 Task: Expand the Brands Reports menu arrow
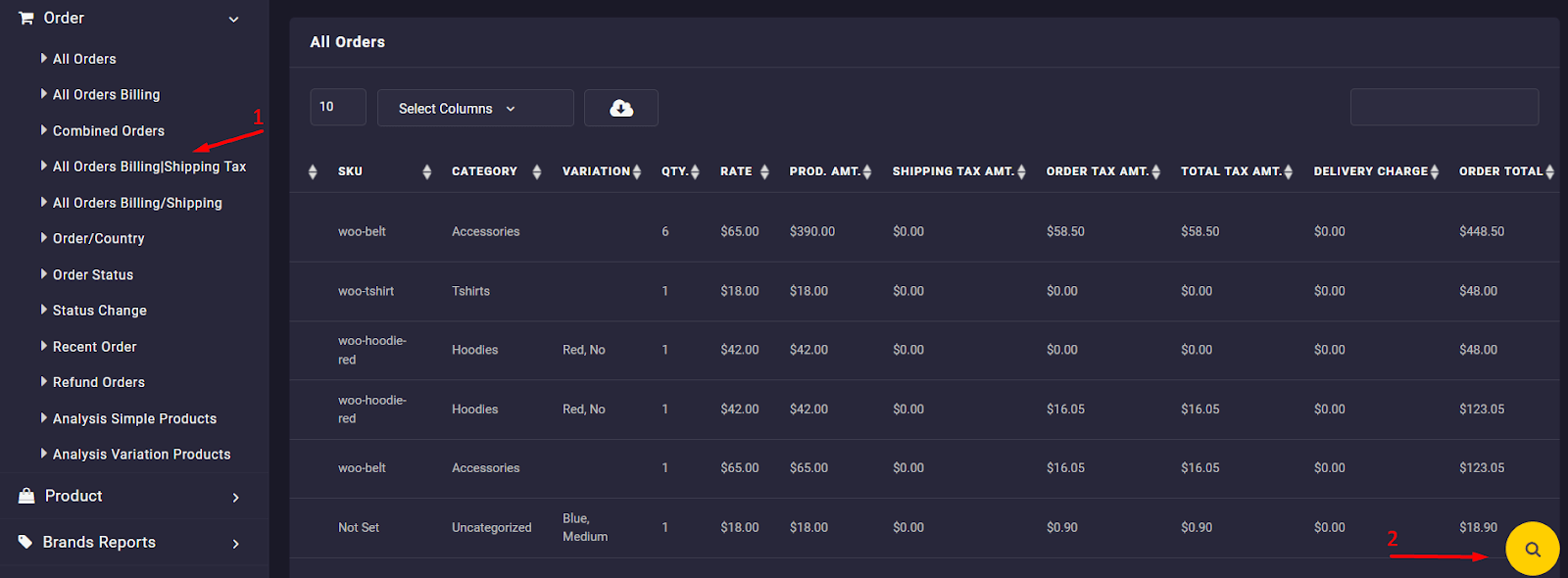pos(235,544)
